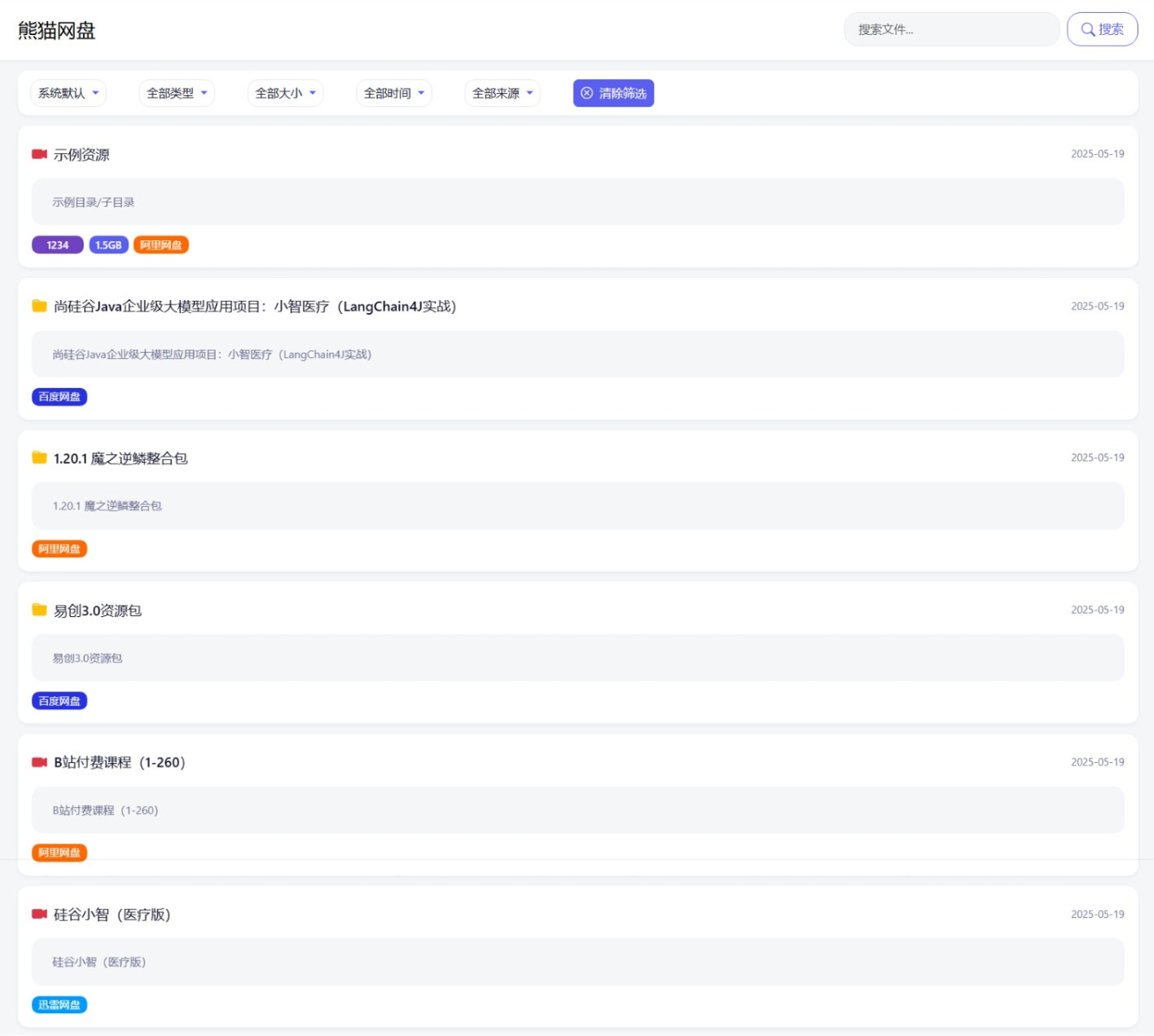Viewport: 1154px width, 1036px height.
Task: Open the 易创3.0资源包 title link
Action: (x=98, y=611)
